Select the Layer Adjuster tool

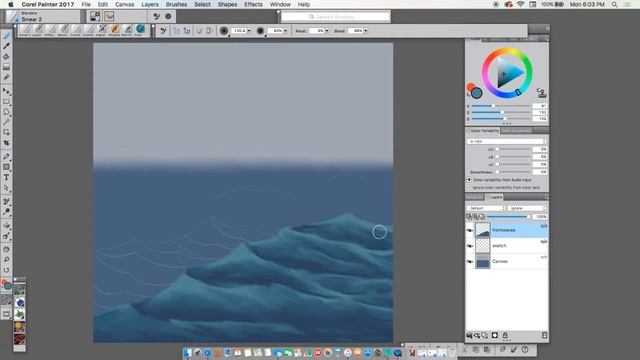[6, 91]
